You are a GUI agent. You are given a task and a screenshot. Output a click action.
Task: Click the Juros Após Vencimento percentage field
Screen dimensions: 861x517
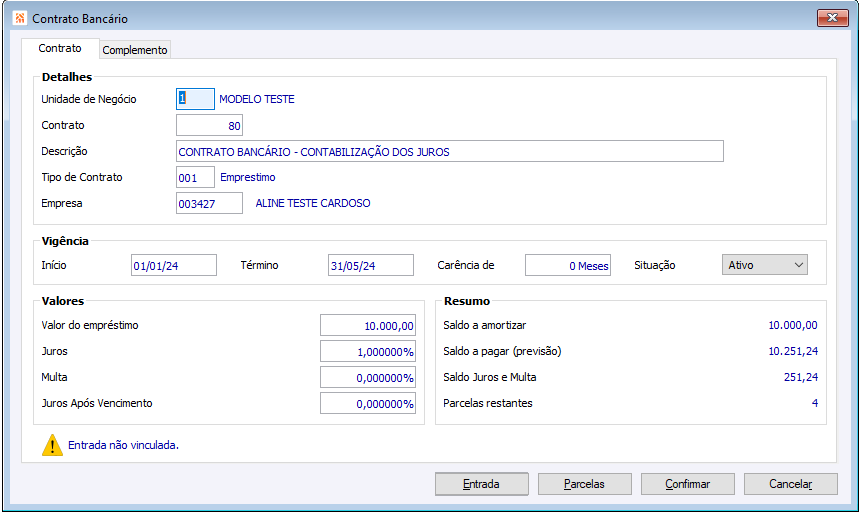tap(368, 403)
